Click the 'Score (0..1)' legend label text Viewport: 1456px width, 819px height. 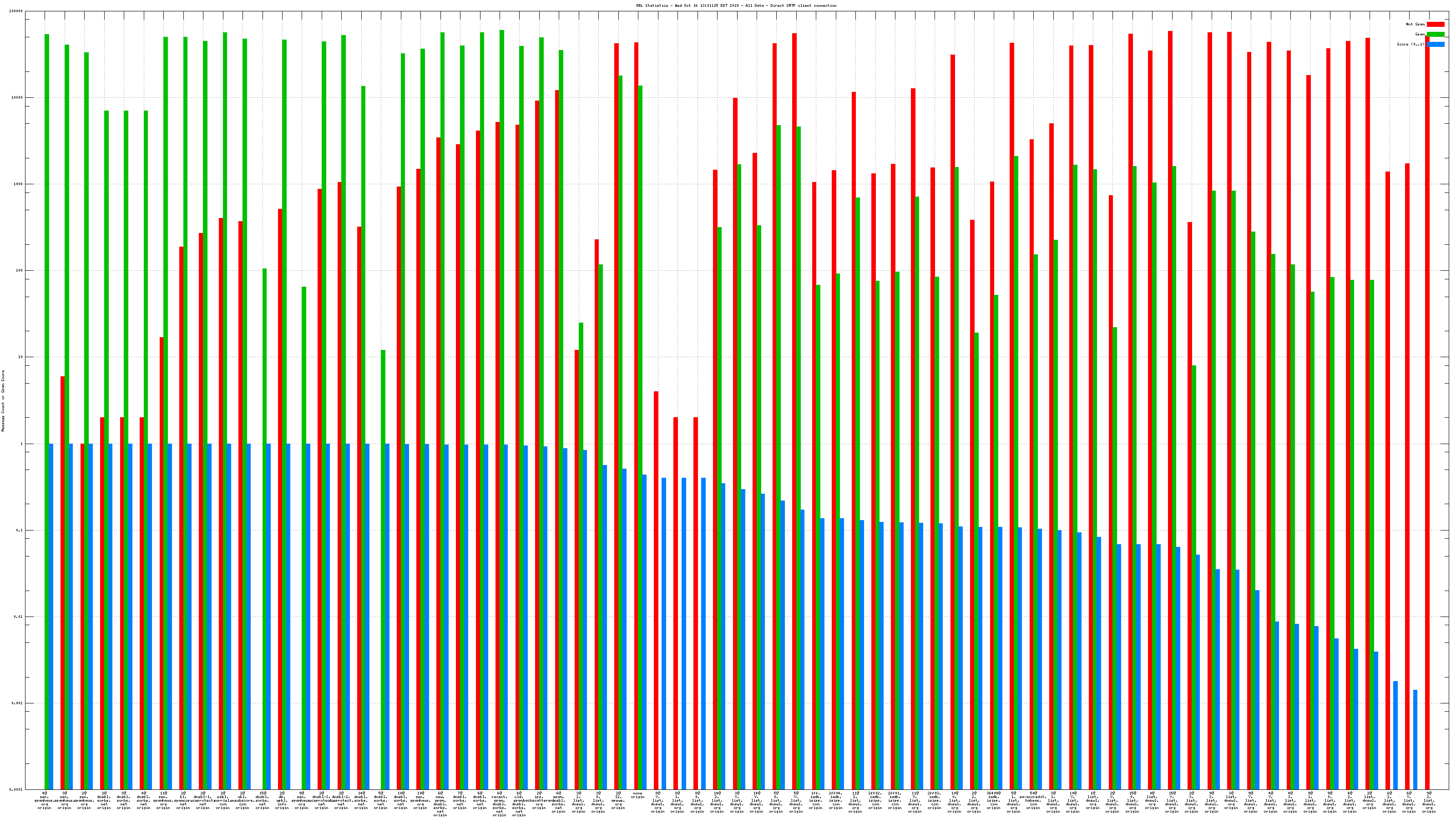1410,45
